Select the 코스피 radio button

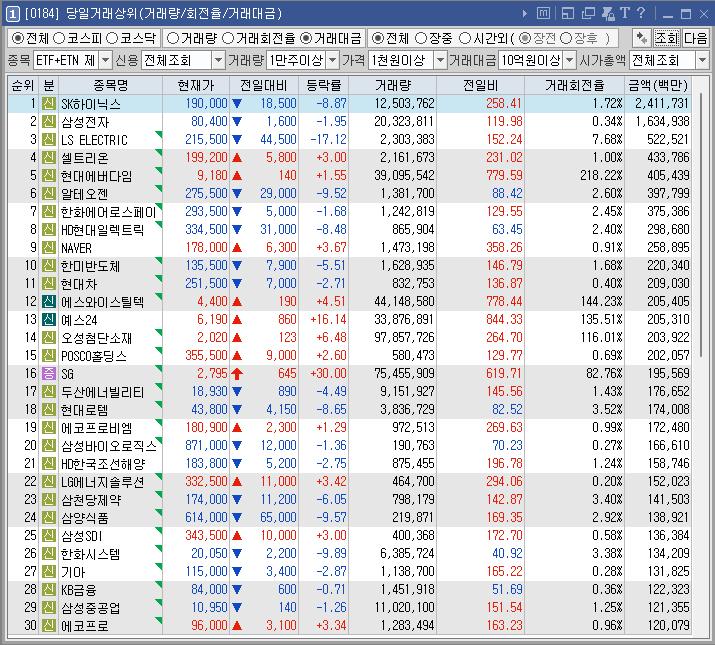click(x=59, y=38)
